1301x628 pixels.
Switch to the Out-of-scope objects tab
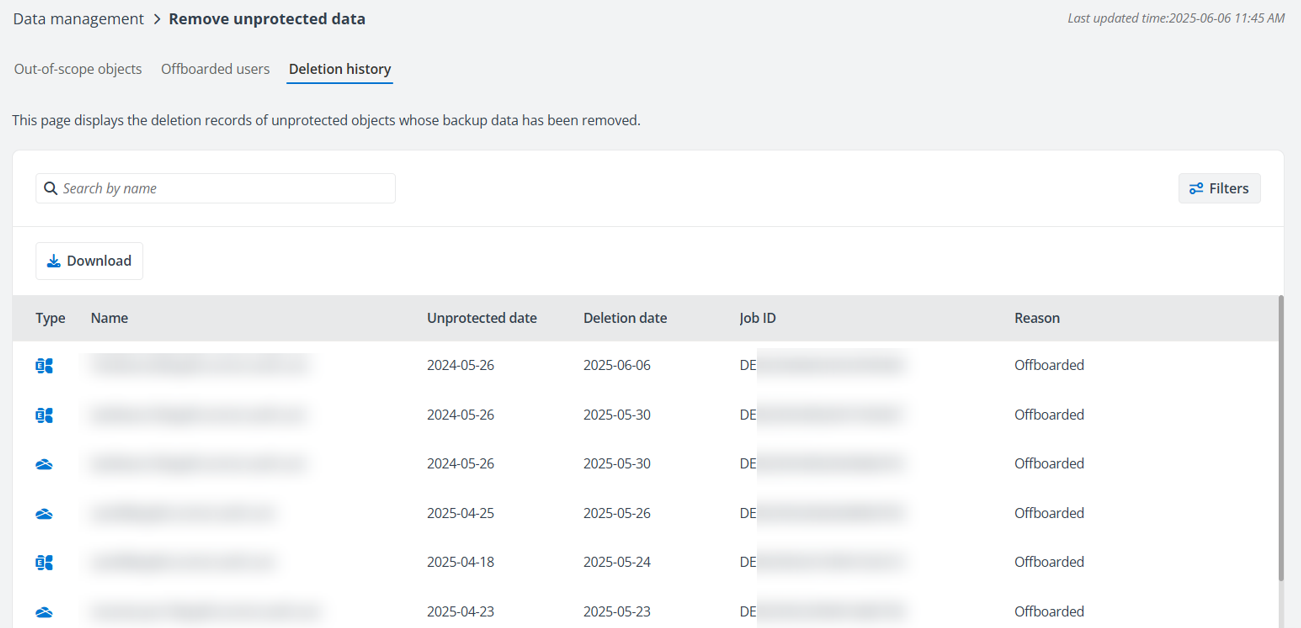coord(78,69)
